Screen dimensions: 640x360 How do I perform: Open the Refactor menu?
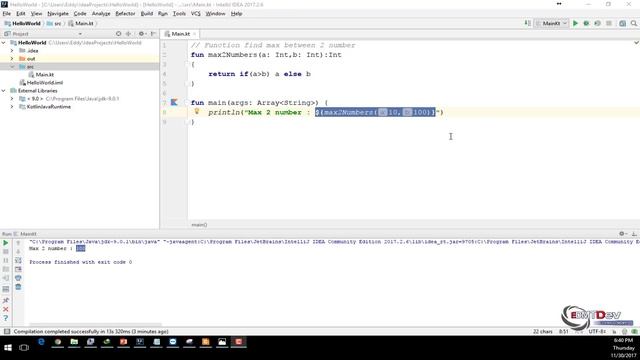(125, 13)
